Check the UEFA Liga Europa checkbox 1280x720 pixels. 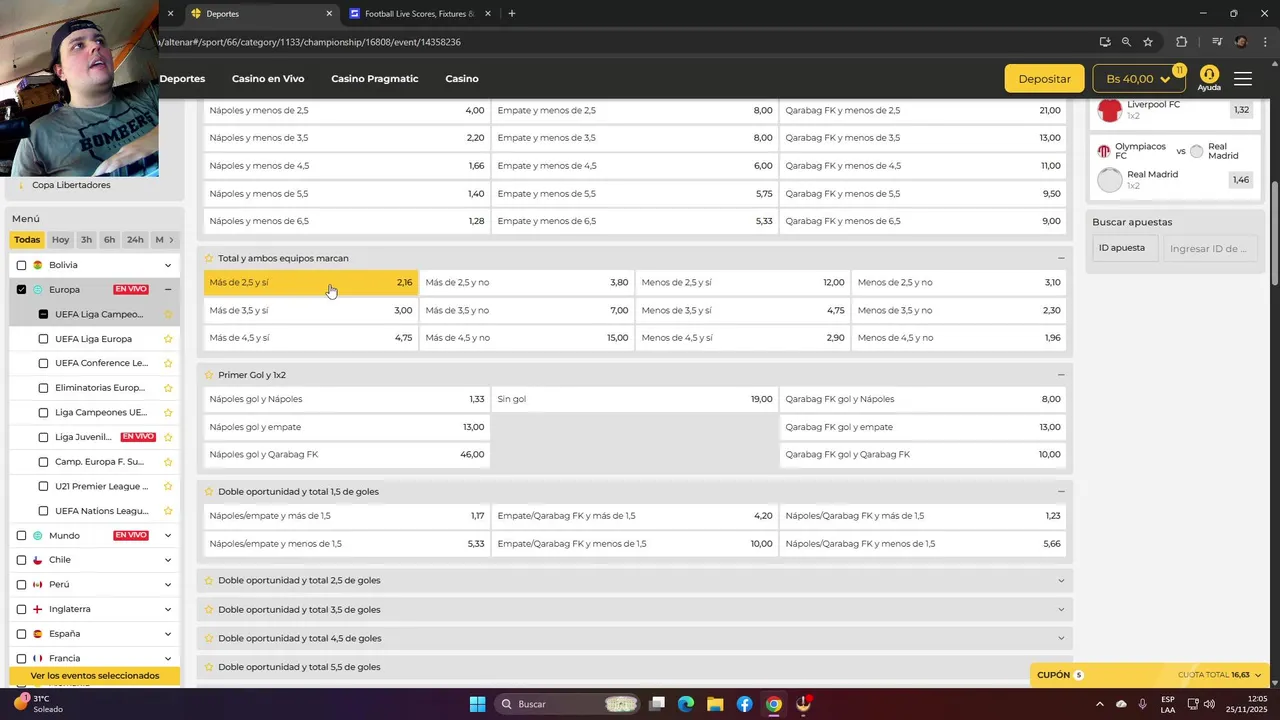(x=43, y=339)
